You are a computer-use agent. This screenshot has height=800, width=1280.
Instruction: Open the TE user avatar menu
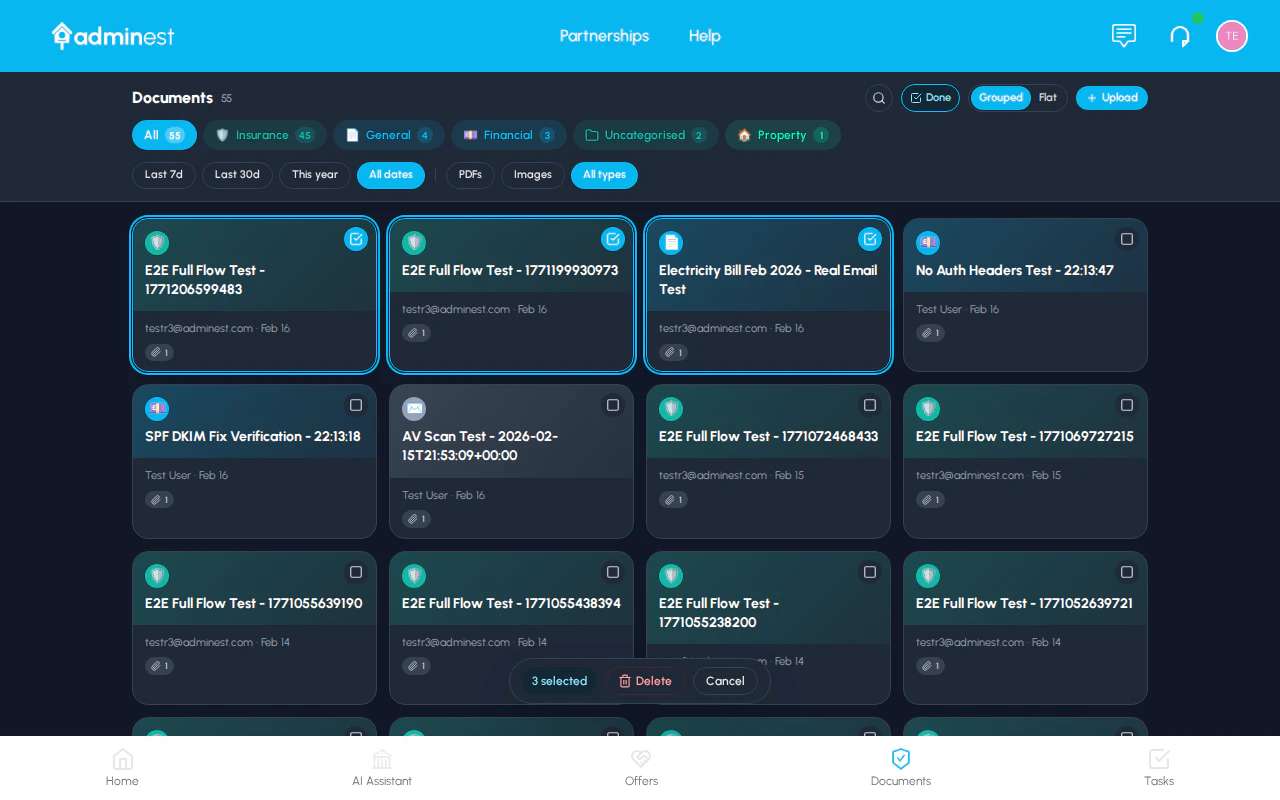point(1232,36)
